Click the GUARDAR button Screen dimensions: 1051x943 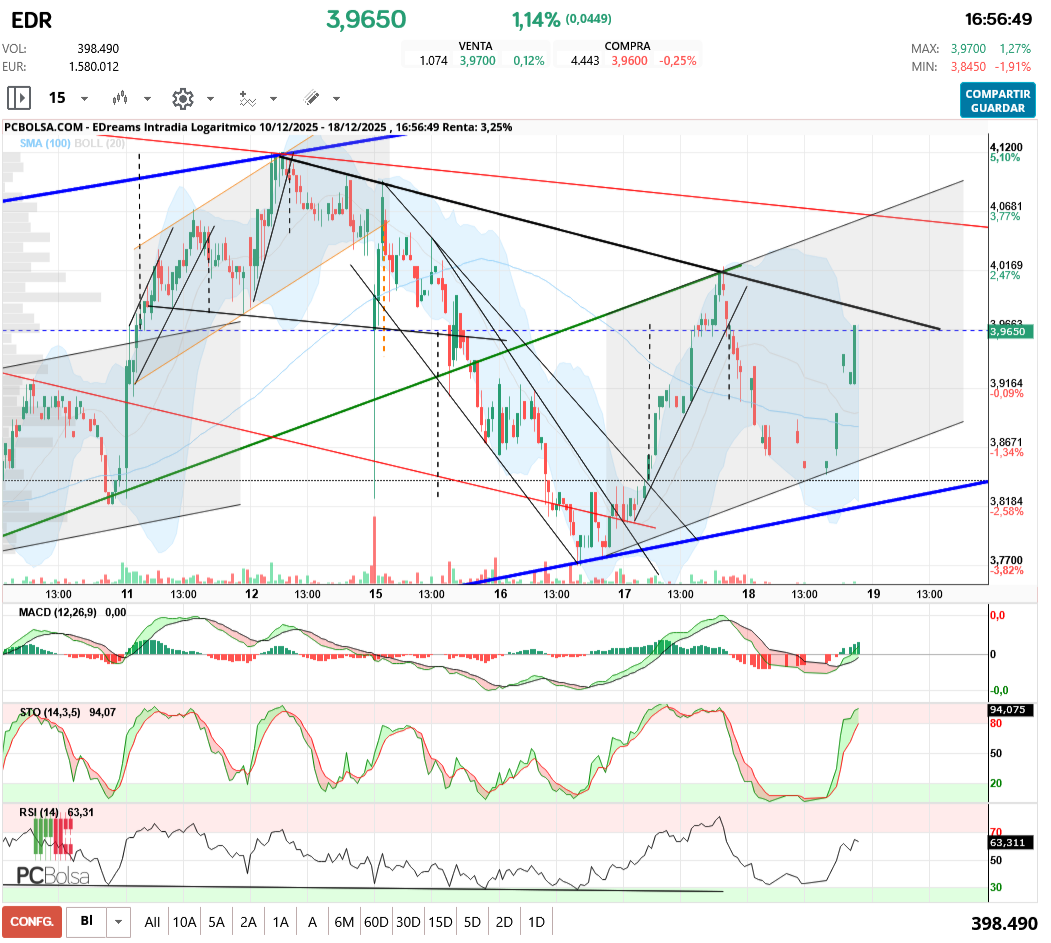click(998, 106)
